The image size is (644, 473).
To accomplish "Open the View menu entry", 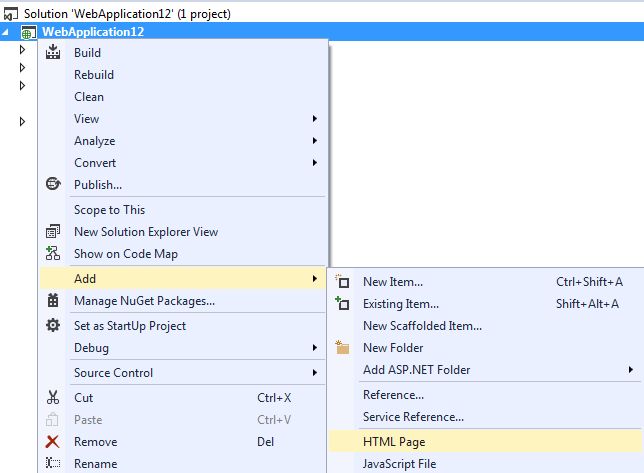I will pos(184,119).
